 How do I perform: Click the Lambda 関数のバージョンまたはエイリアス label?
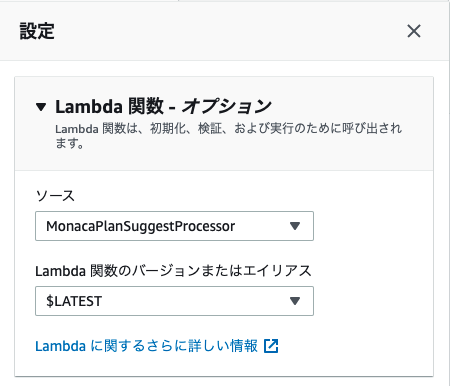(173, 271)
